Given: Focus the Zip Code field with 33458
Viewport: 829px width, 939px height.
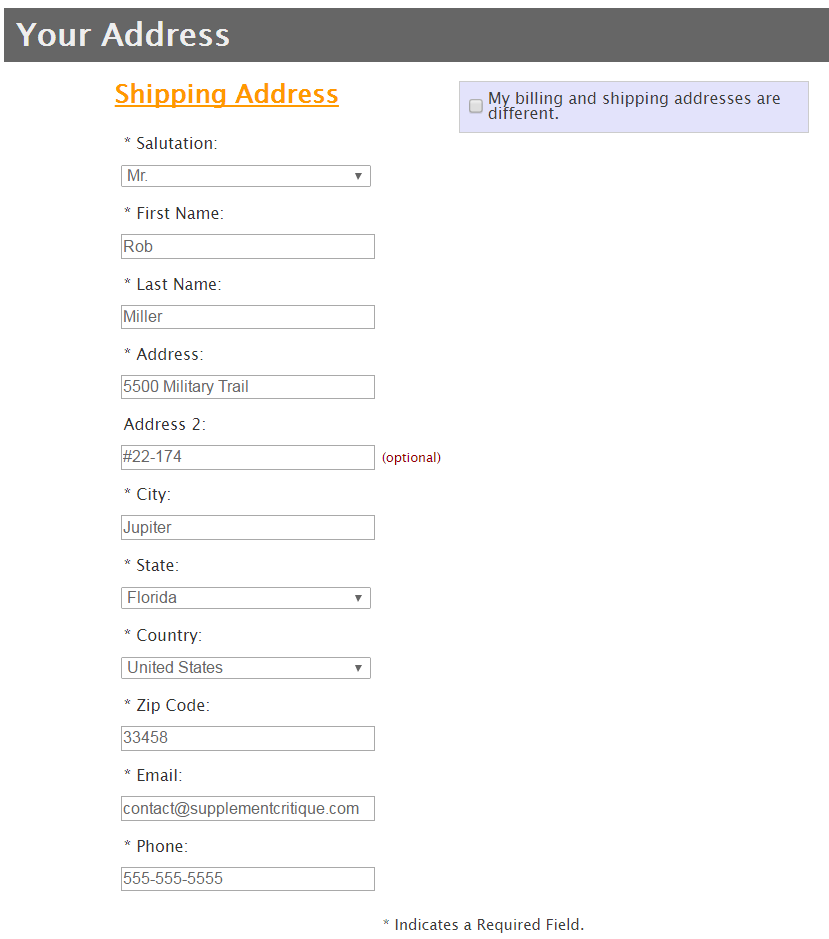Looking at the screenshot, I should 248,738.
